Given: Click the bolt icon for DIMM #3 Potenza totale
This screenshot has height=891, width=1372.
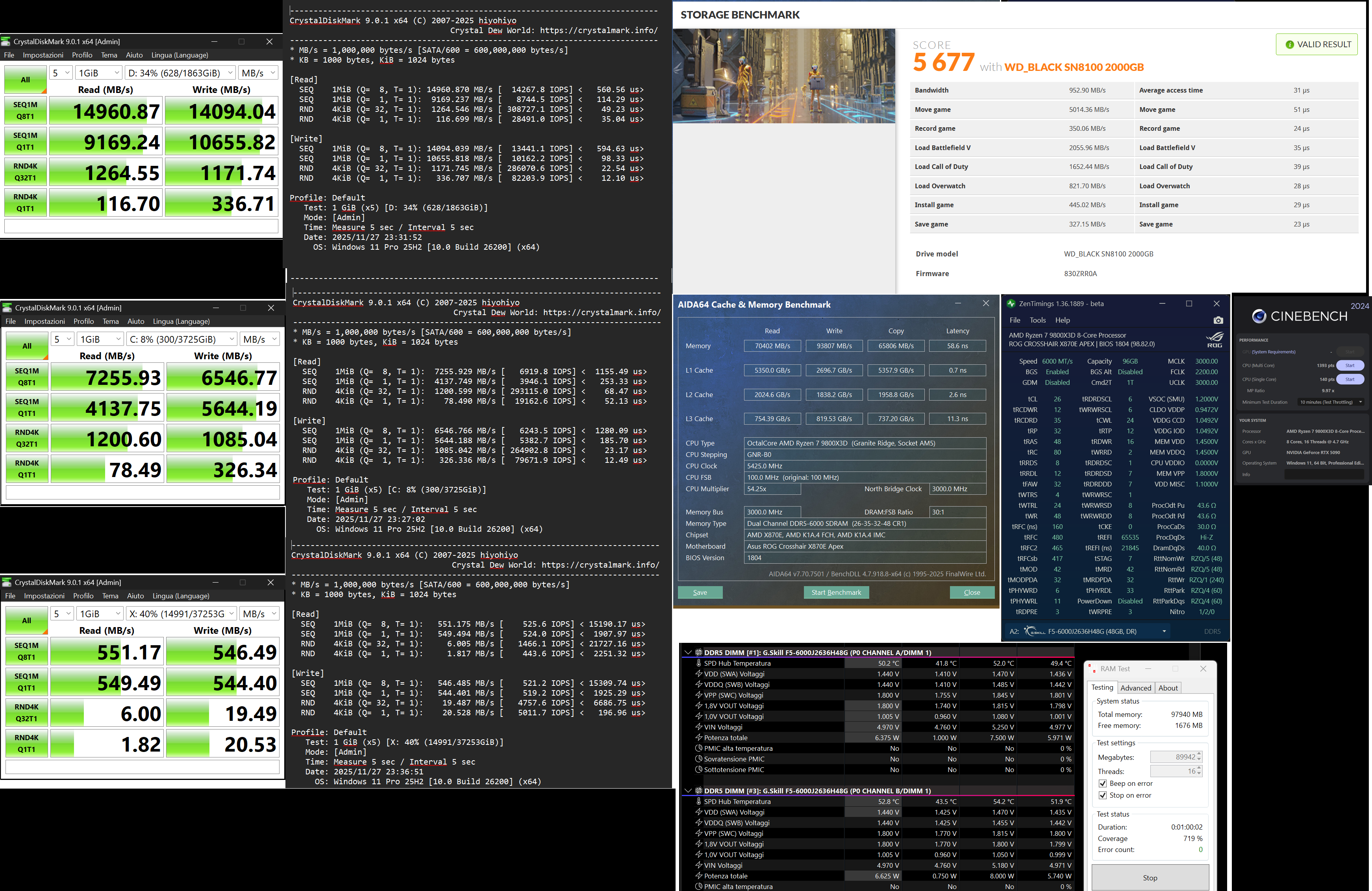Looking at the screenshot, I should click(699, 876).
